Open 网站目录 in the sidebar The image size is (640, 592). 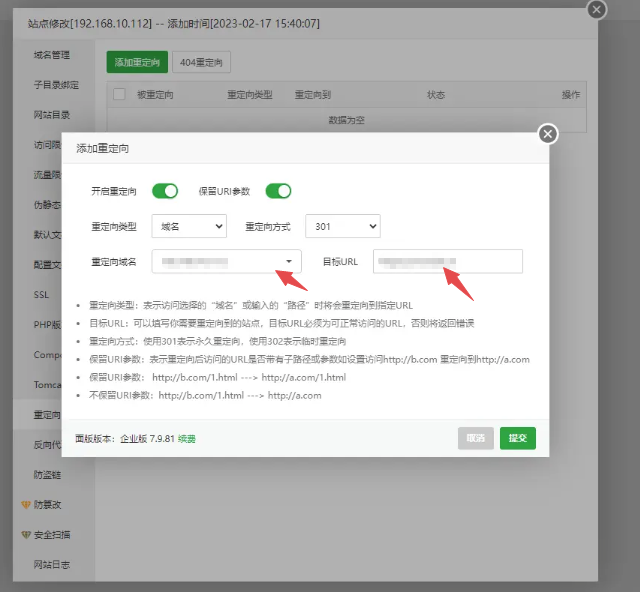(x=52, y=115)
